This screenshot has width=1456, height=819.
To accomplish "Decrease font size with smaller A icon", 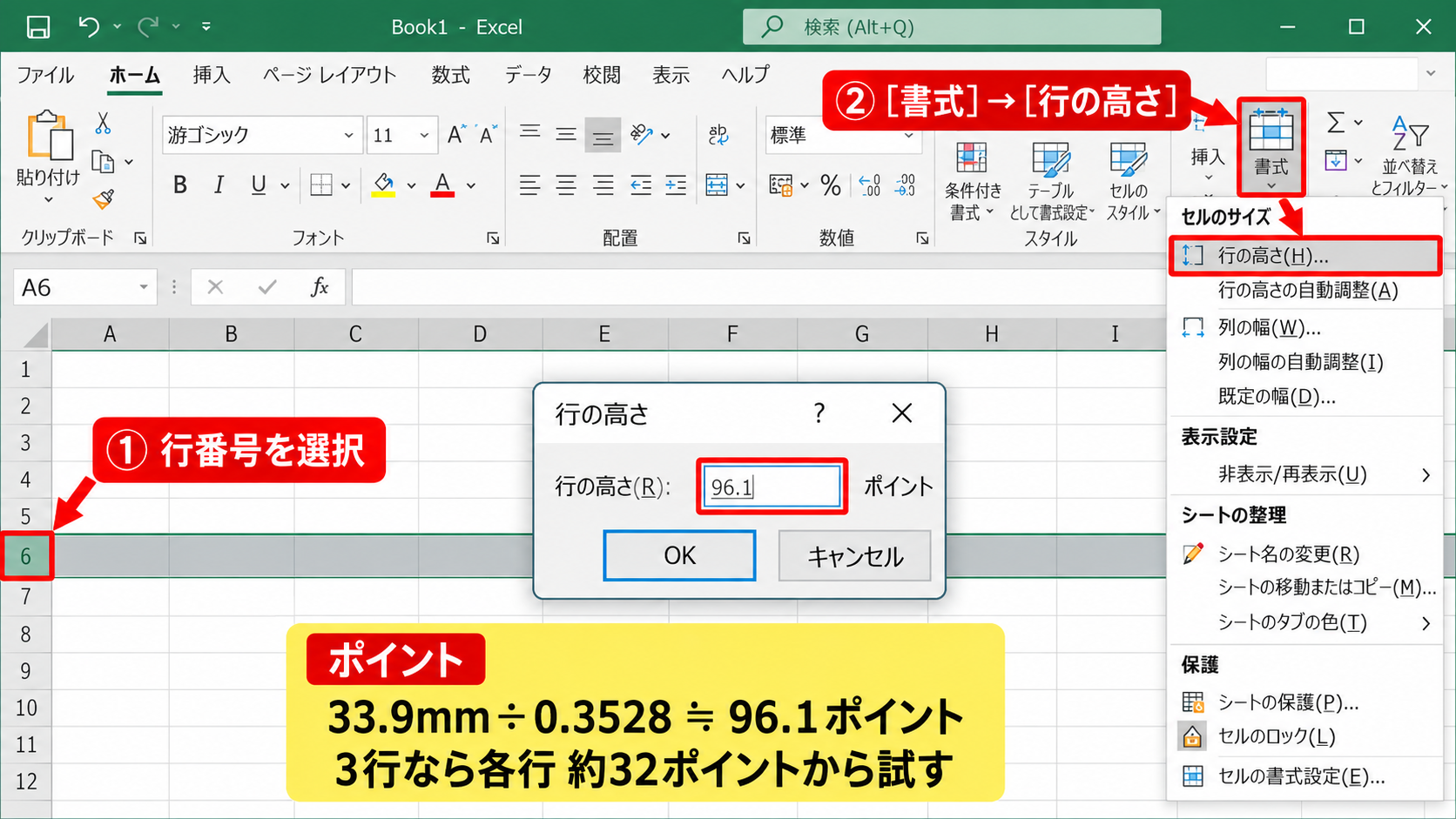I will 487,135.
